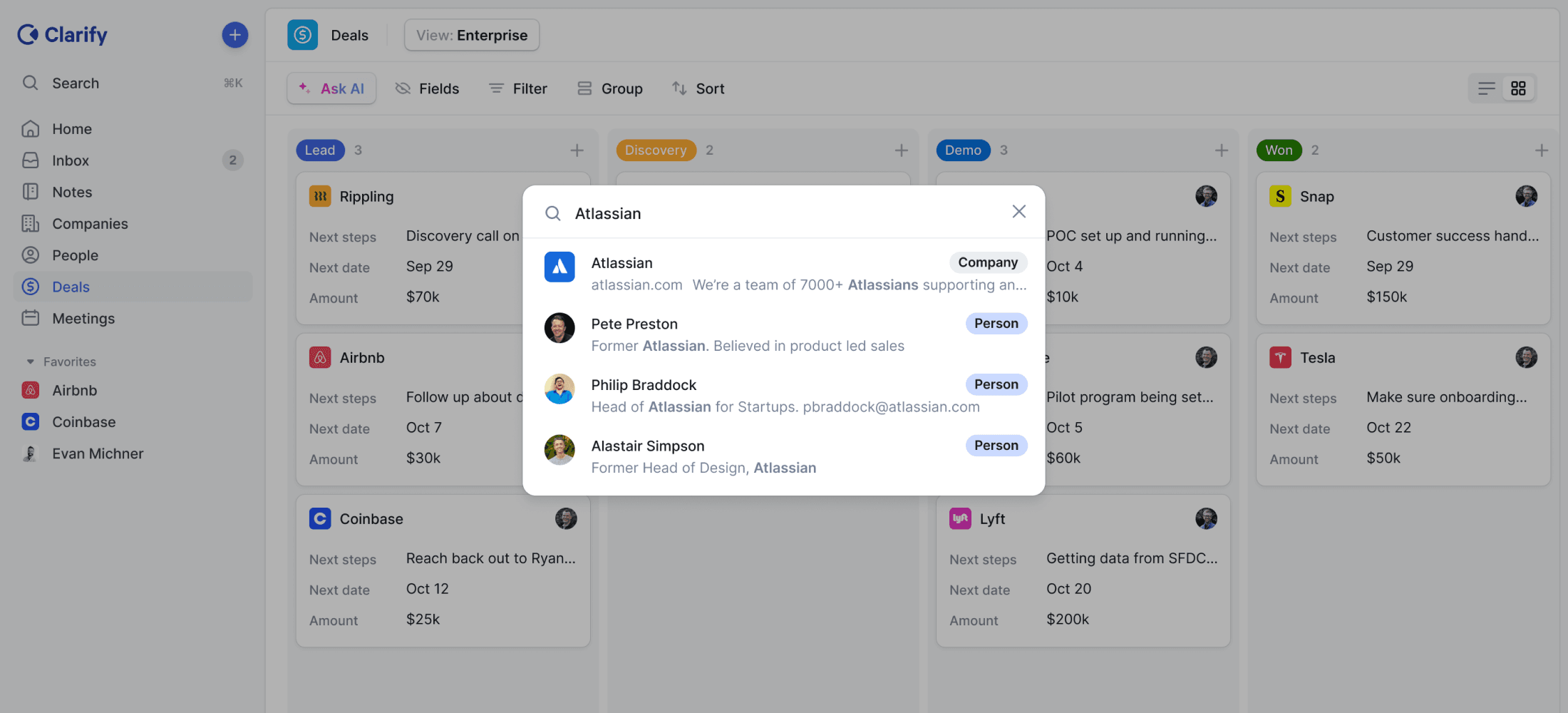Screen dimensions: 1568x713
Task: Open Notes from the sidebar
Action: click(133, 192)
